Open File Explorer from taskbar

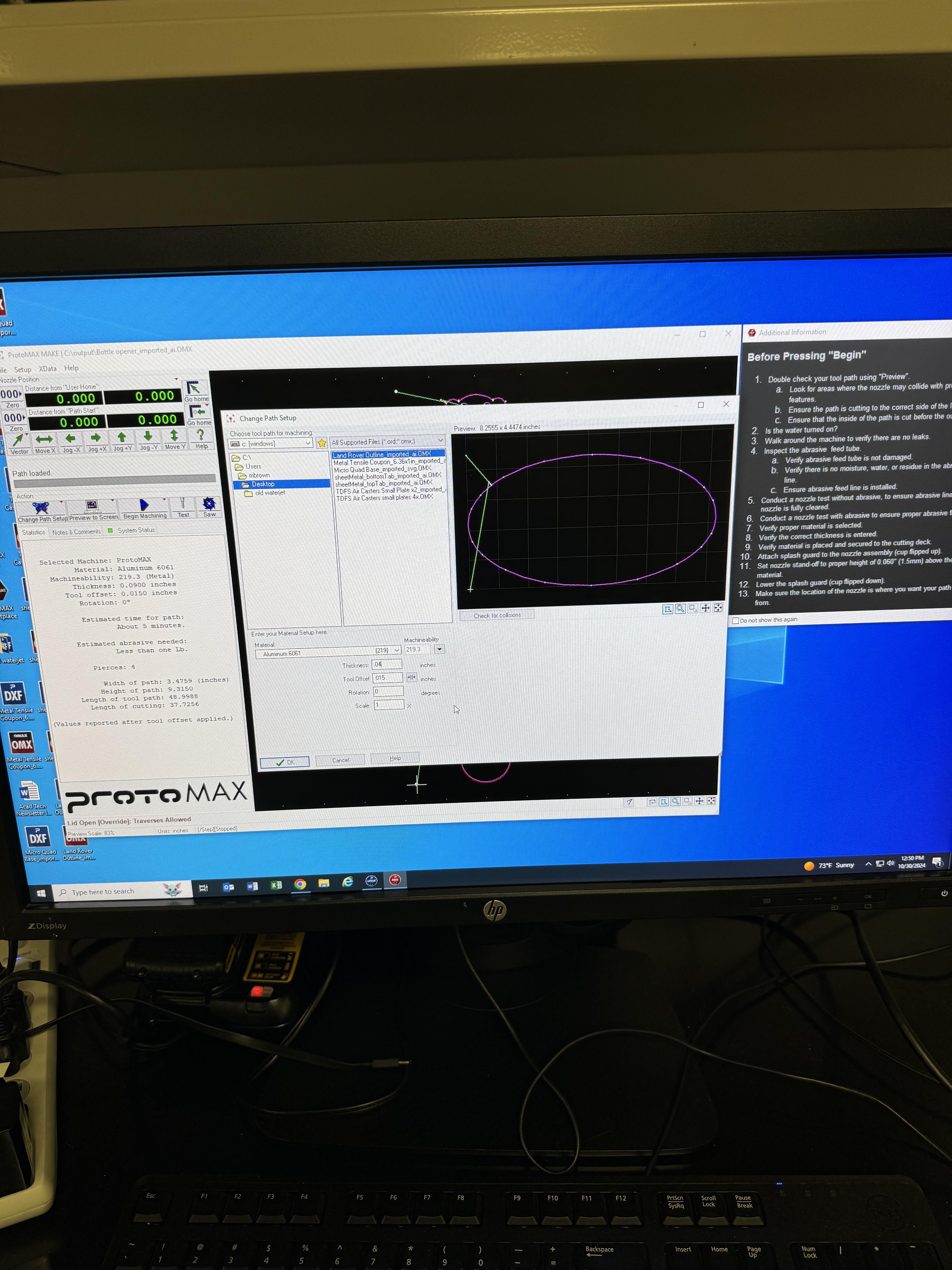(x=324, y=883)
